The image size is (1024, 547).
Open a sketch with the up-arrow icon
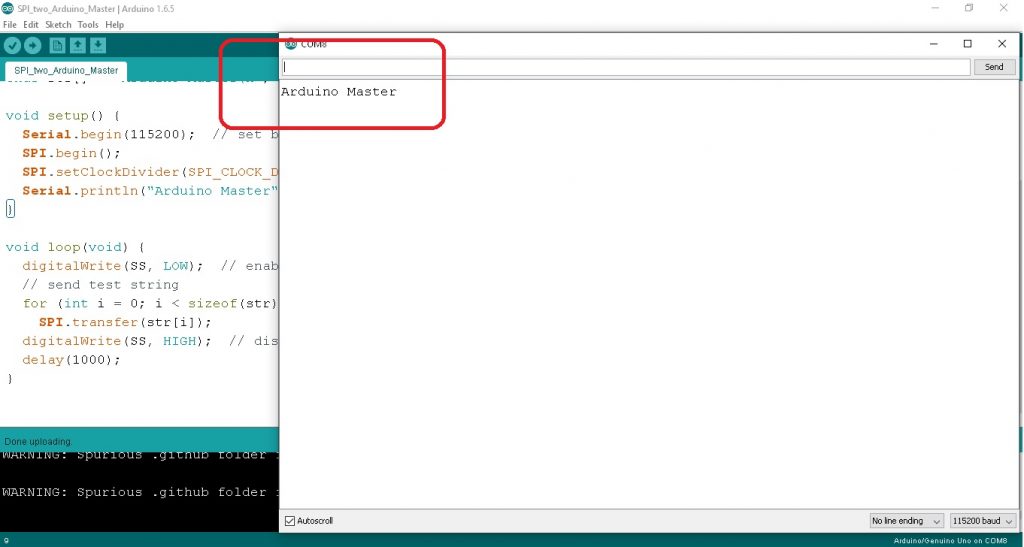(78, 45)
